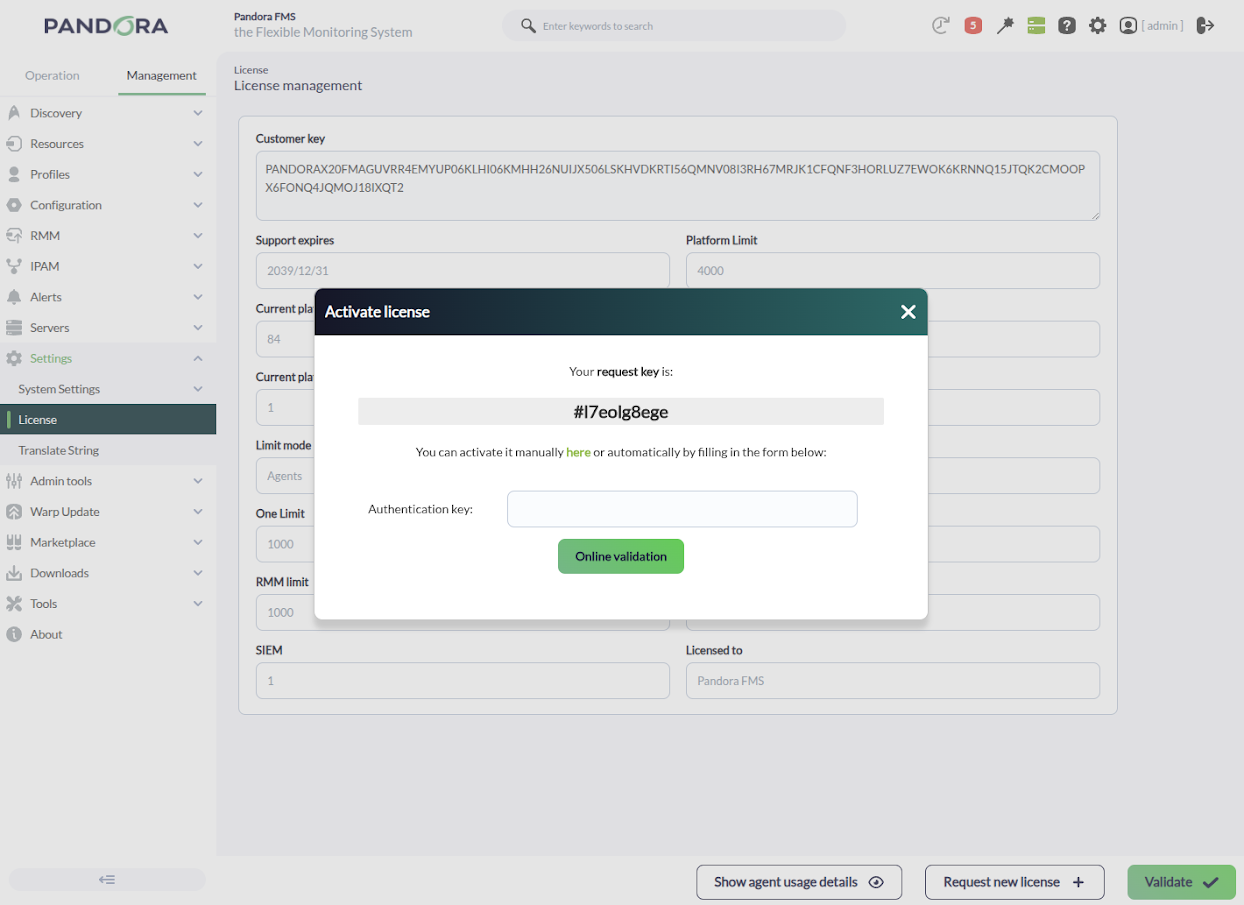
Task: Open help via question mark icon
Action: pyautogui.click(x=1067, y=26)
